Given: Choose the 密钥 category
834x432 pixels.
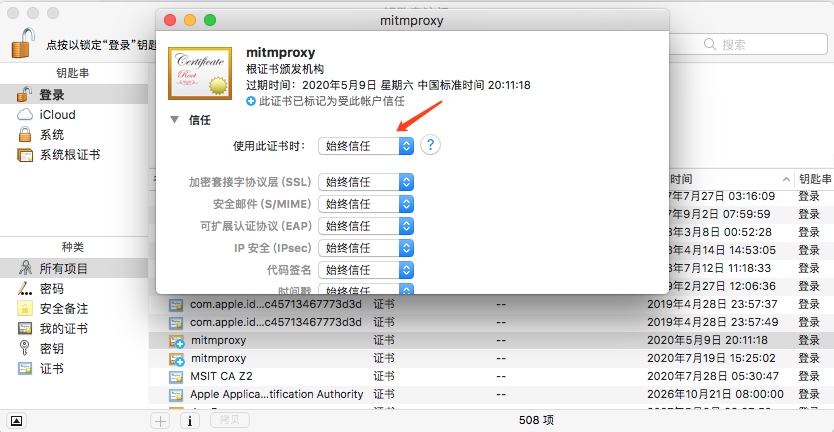Looking at the screenshot, I should [74, 348].
